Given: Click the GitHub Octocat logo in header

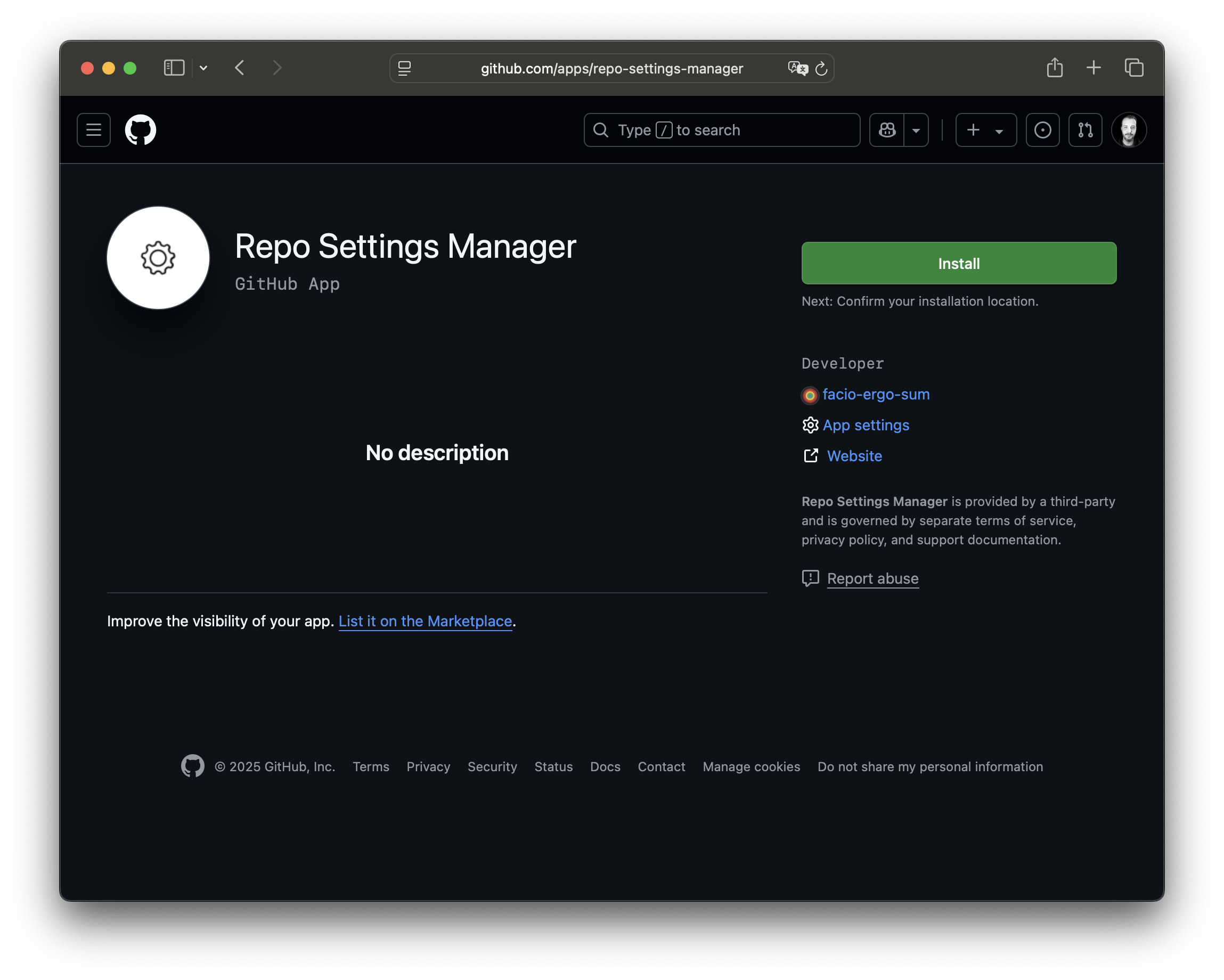Looking at the screenshot, I should [140, 130].
